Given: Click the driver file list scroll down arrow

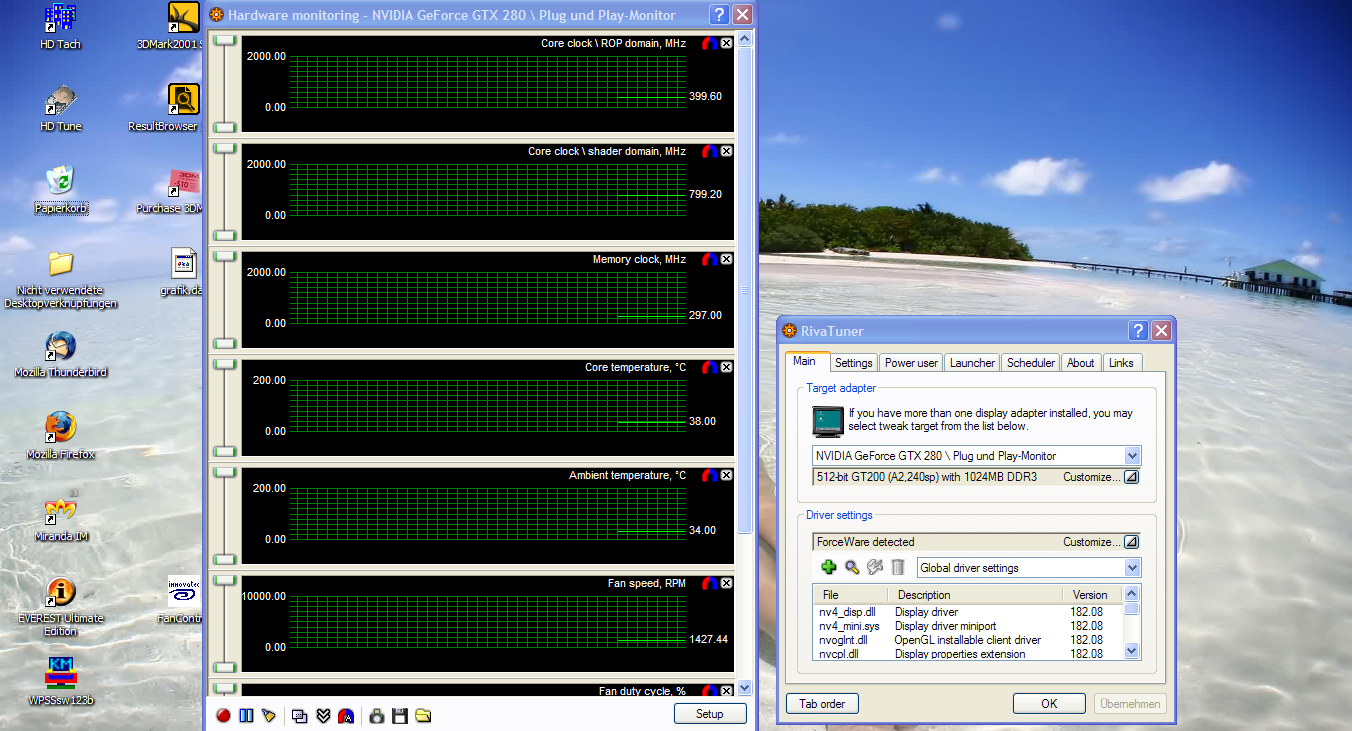Looking at the screenshot, I should coord(1131,650).
